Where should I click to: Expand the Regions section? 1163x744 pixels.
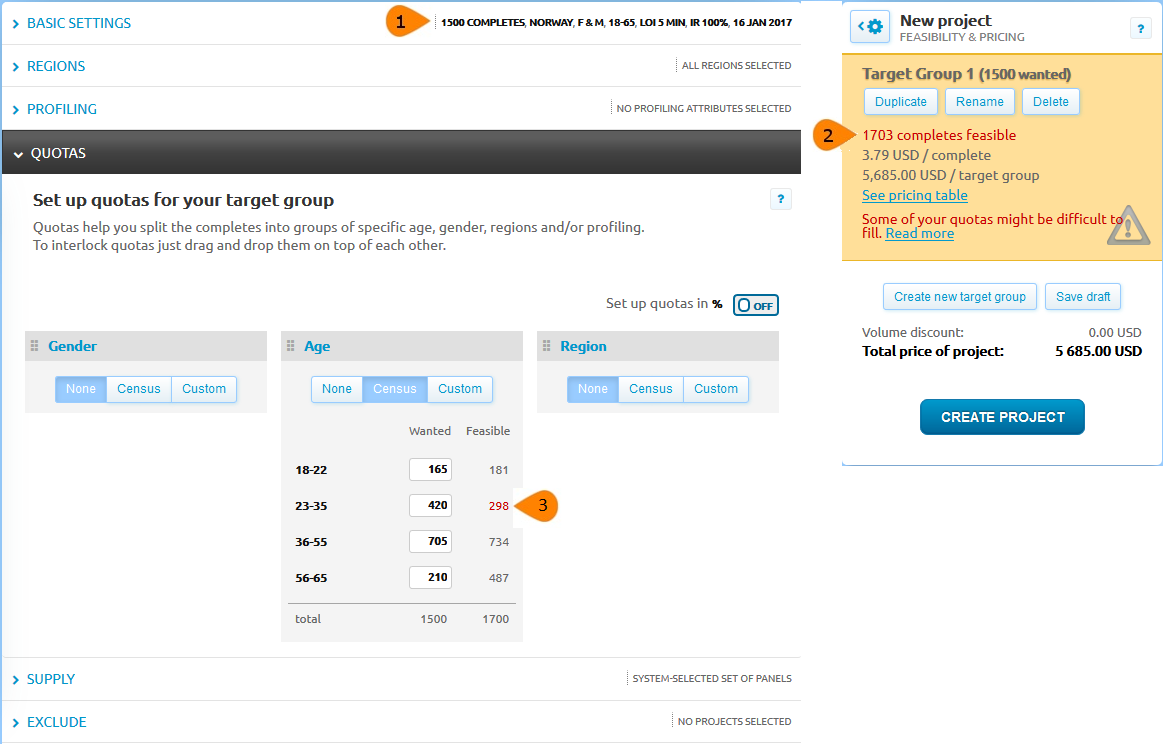coord(55,66)
